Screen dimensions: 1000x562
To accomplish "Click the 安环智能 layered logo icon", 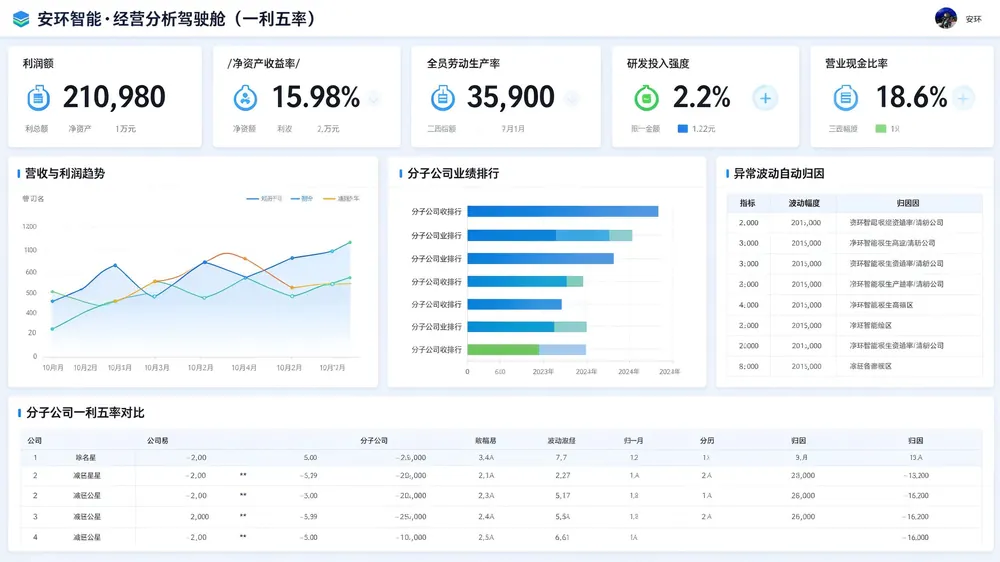I will [x=21, y=19].
